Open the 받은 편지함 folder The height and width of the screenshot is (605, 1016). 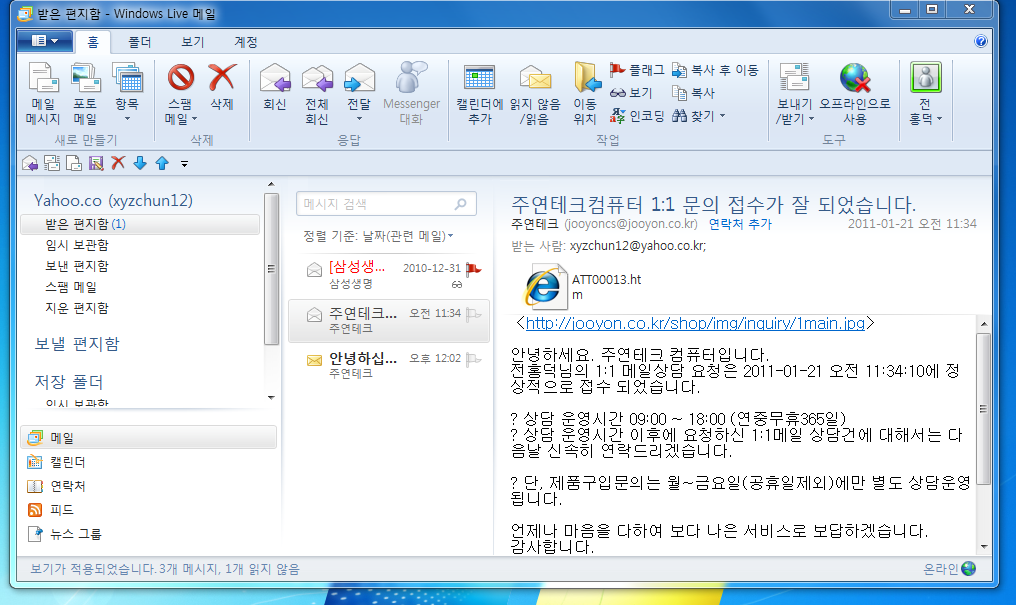(140, 224)
